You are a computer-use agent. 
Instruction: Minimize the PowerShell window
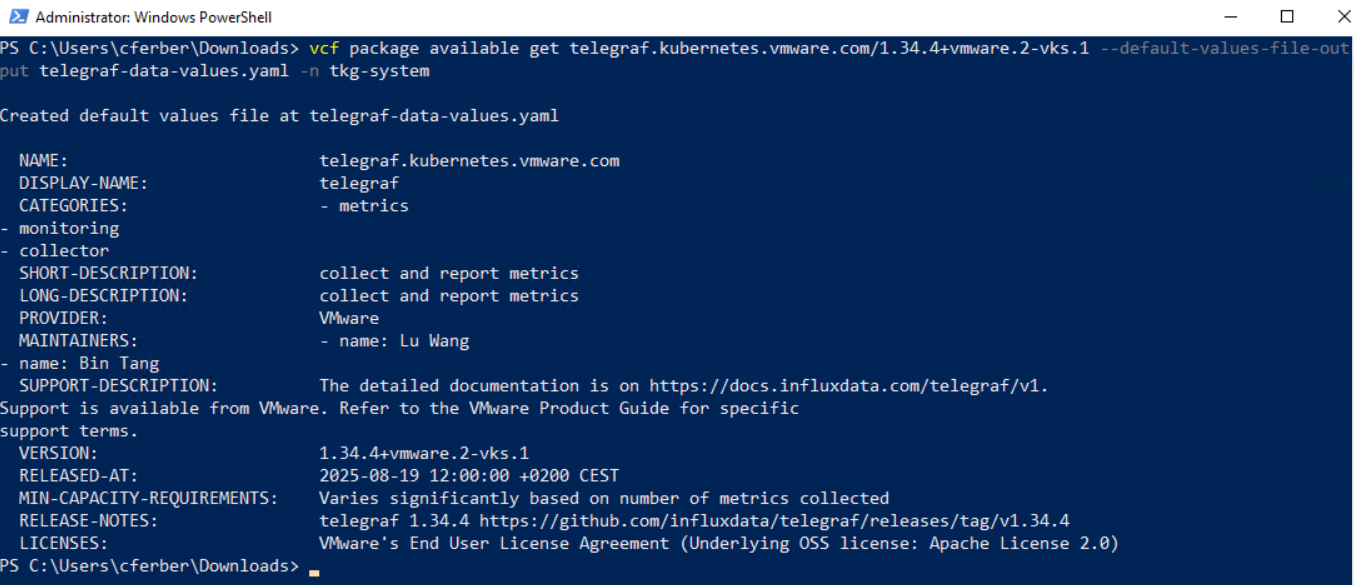[x=1229, y=17]
